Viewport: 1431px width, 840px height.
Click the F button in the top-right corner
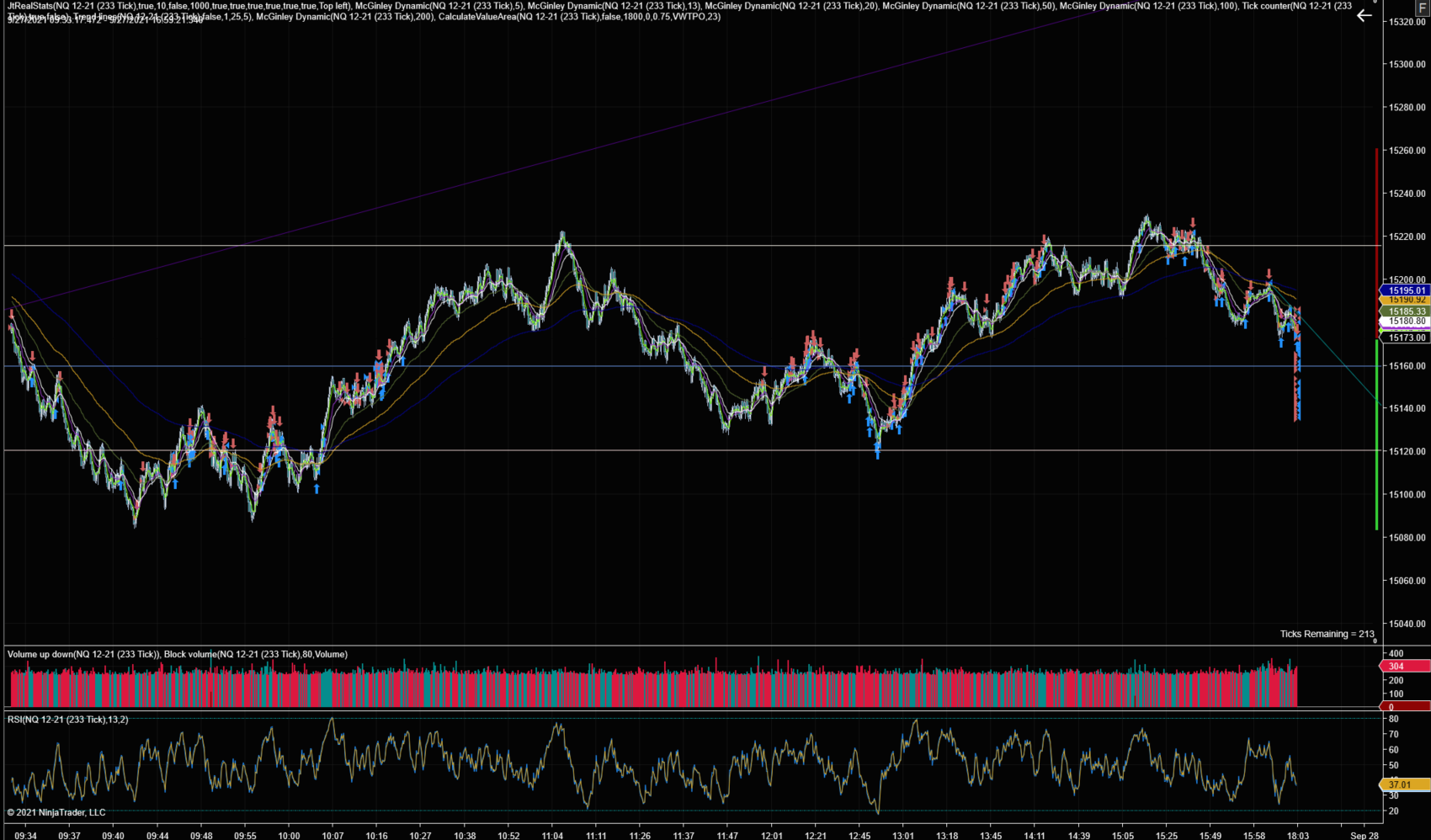pos(1422,7)
